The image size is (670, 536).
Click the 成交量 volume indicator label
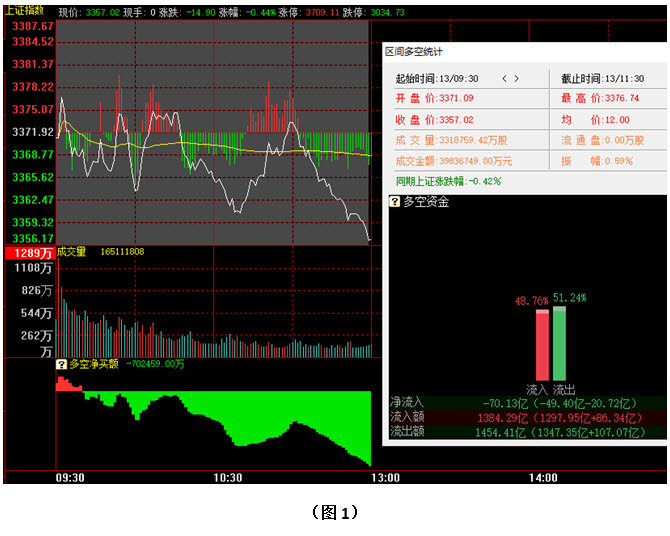[x=72, y=251]
